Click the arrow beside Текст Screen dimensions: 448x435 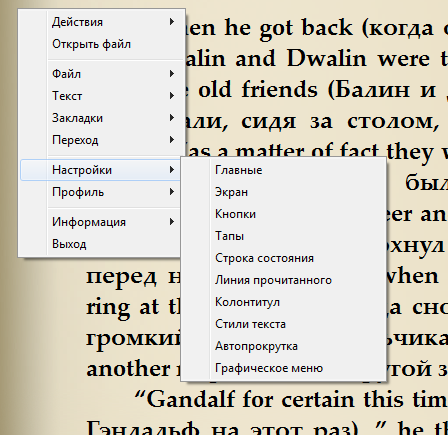172,96
